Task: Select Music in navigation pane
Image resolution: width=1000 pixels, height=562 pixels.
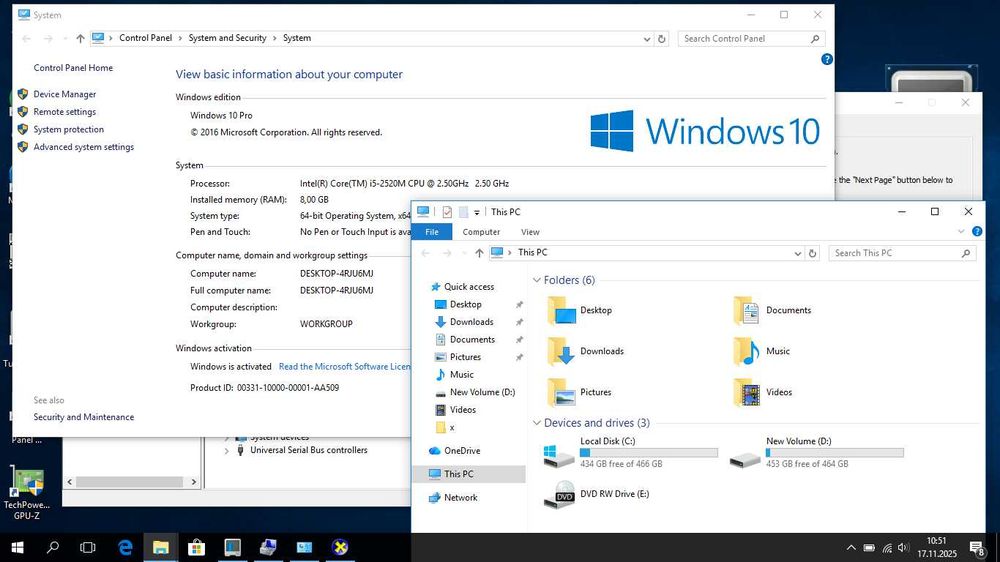Action: tap(461, 374)
